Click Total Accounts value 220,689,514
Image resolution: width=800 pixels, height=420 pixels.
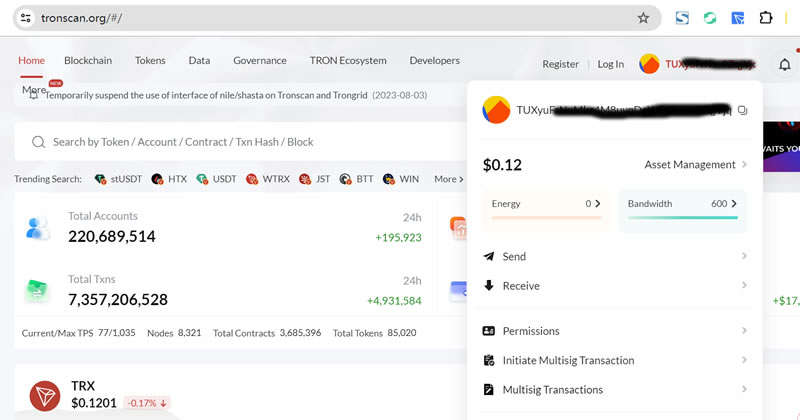click(x=112, y=236)
